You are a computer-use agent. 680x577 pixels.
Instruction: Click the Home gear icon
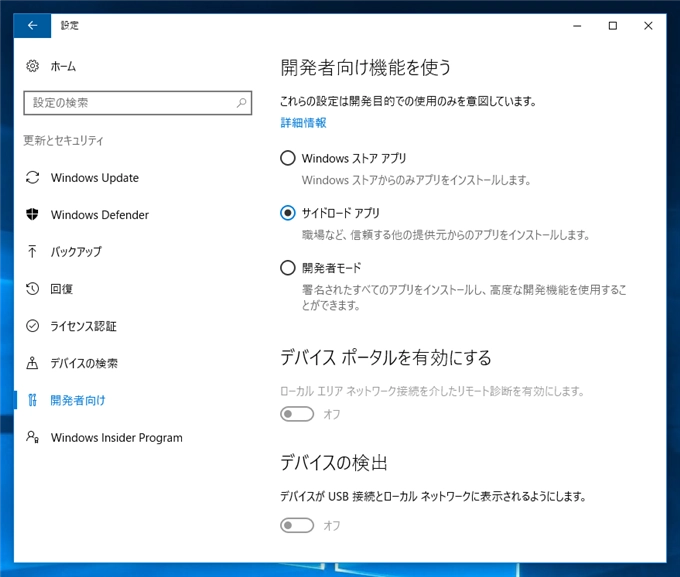(33, 66)
